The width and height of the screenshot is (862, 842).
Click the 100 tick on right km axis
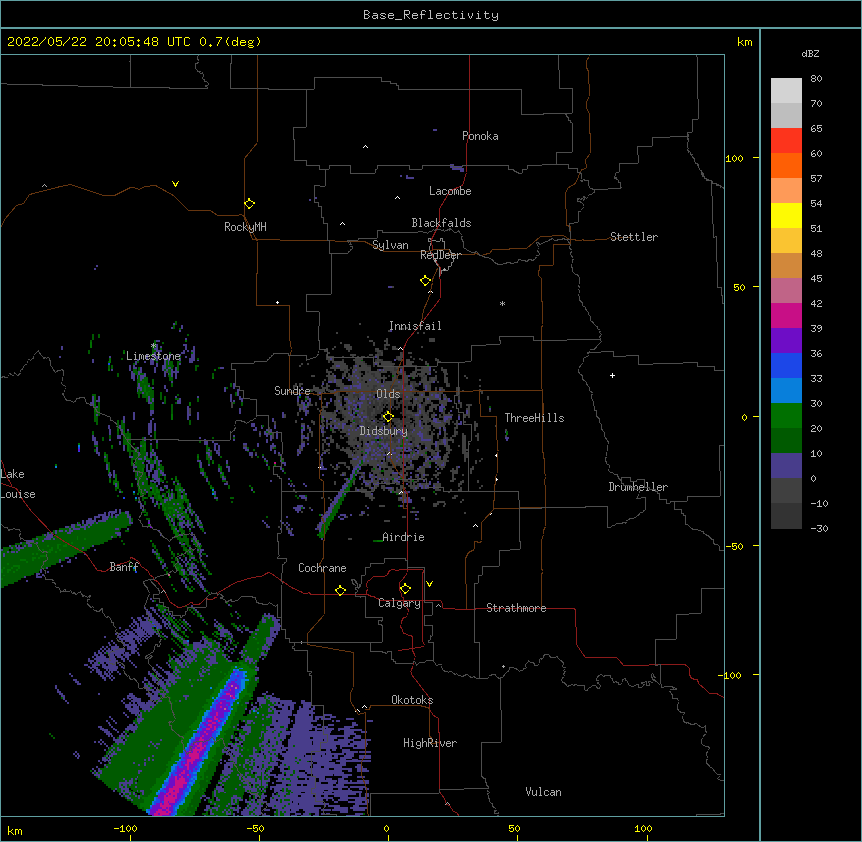coord(734,159)
